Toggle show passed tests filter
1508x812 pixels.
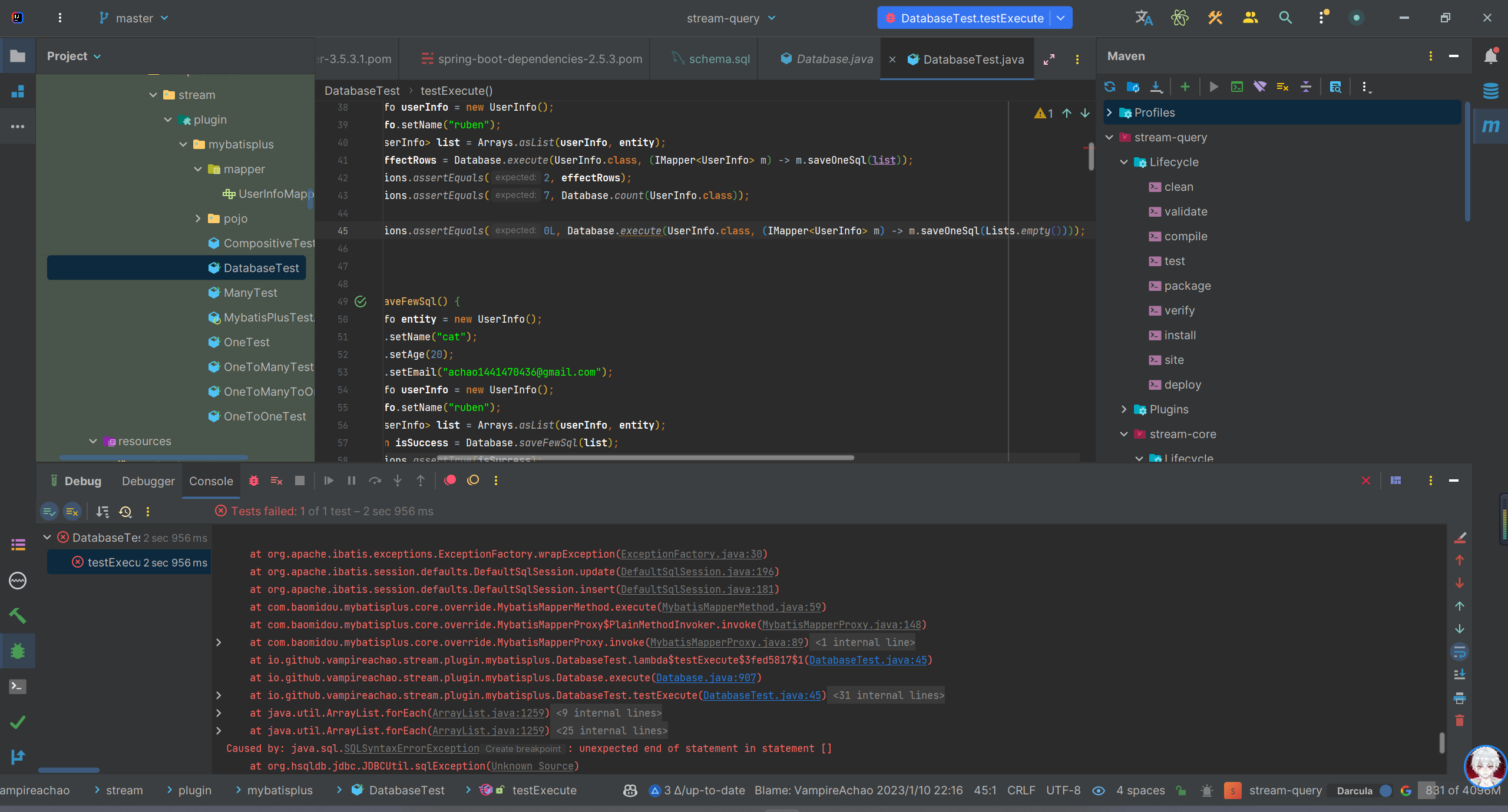(x=49, y=512)
